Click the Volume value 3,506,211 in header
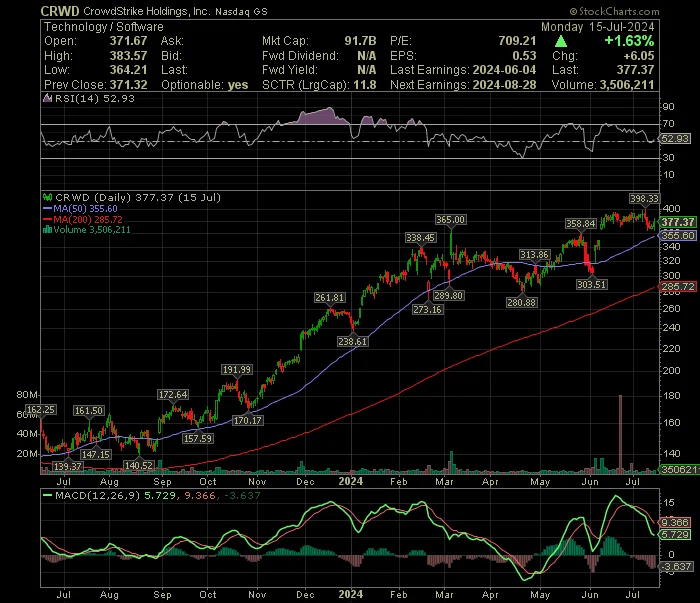Screen dimensions: 700x603 point(627,85)
